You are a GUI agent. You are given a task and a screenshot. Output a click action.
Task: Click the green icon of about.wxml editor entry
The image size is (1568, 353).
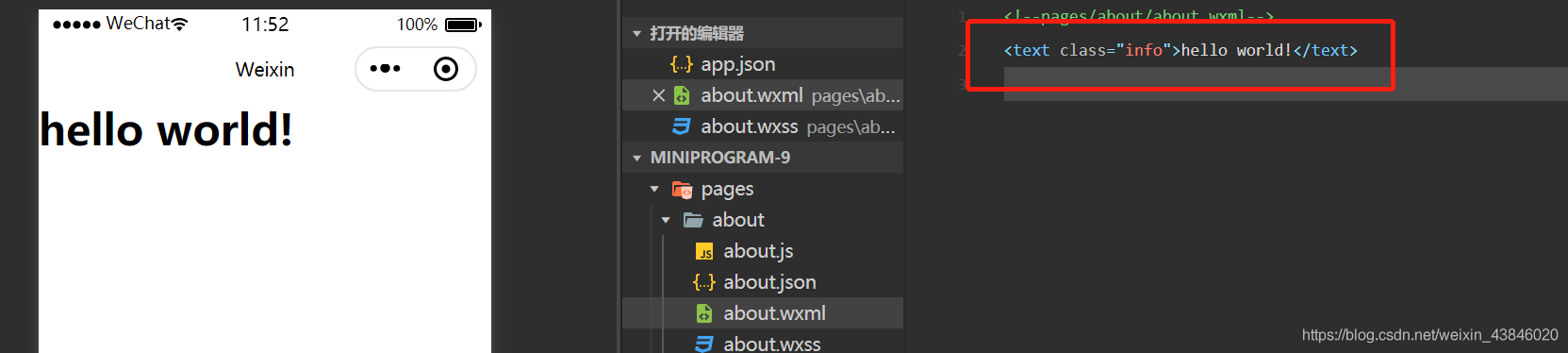coord(682,95)
